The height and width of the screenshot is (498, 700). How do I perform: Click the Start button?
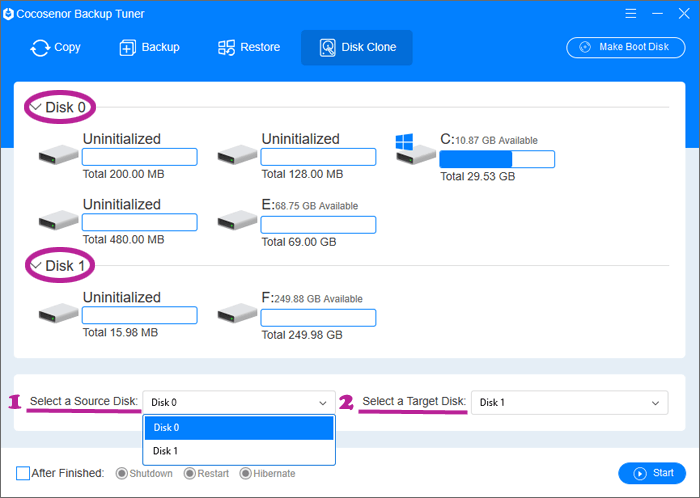(652, 473)
